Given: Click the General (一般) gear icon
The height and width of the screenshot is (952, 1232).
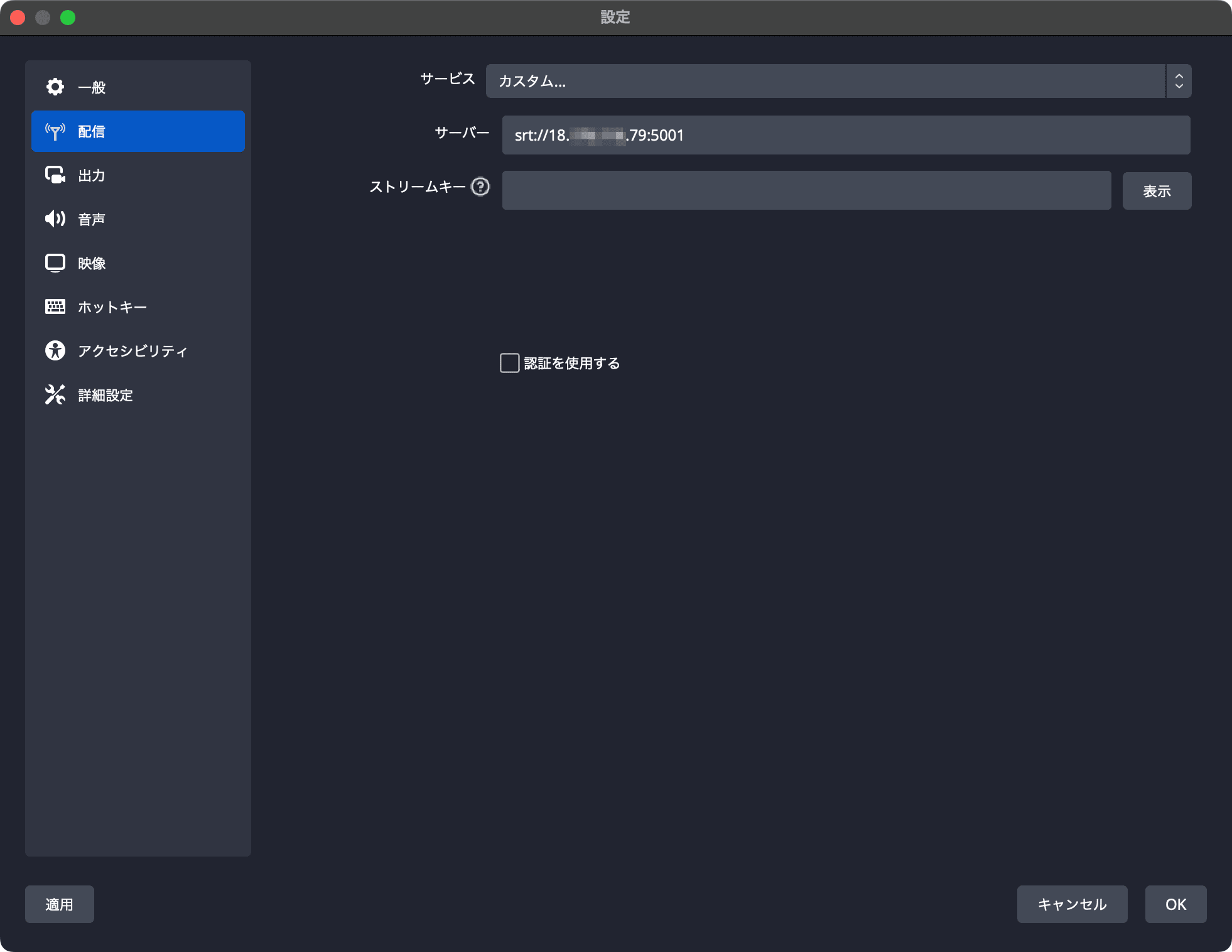Looking at the screenshot, I should tap(55, 87).
